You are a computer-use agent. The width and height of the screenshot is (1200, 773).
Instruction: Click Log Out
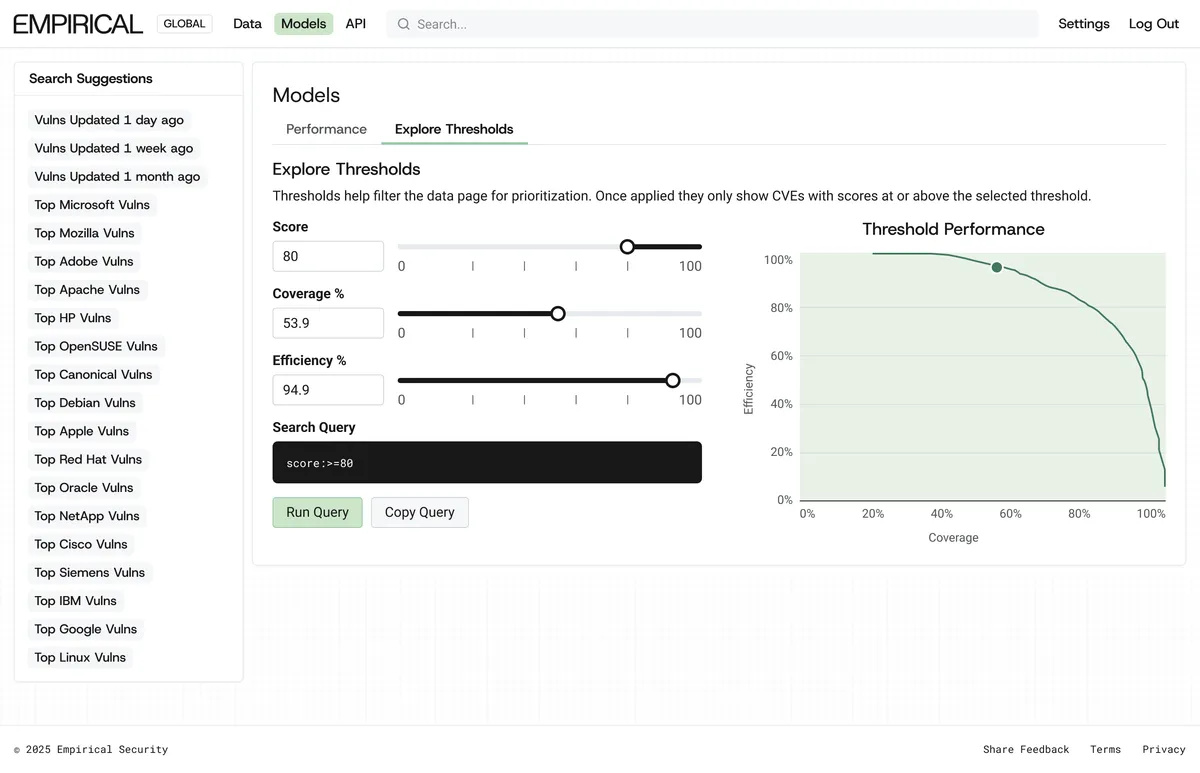(x=1153, y=23)
